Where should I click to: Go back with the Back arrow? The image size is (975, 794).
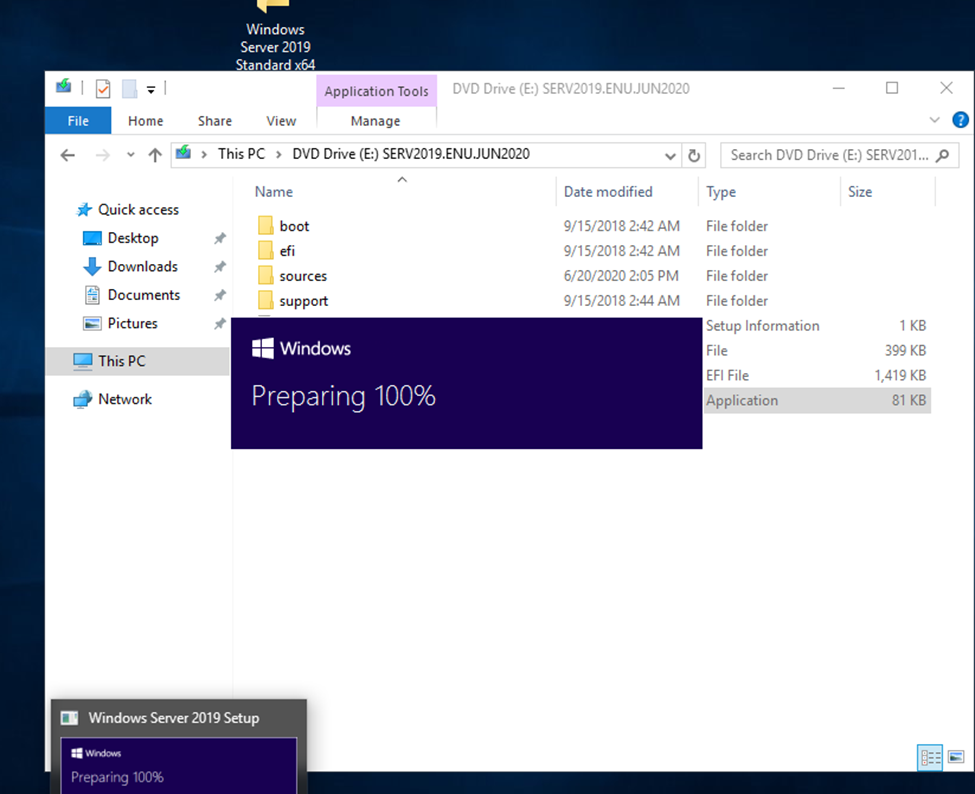coord(67,155)
